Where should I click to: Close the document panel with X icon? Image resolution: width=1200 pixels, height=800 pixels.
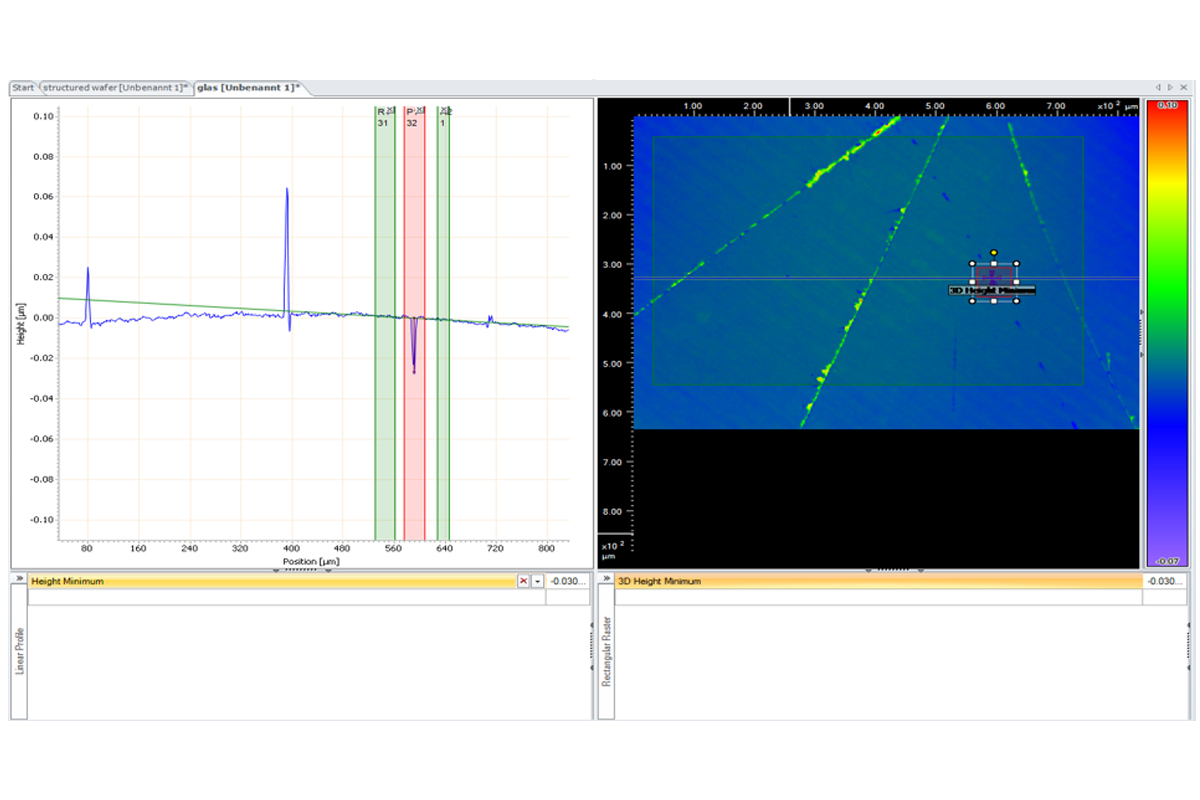pos(1183,88)
